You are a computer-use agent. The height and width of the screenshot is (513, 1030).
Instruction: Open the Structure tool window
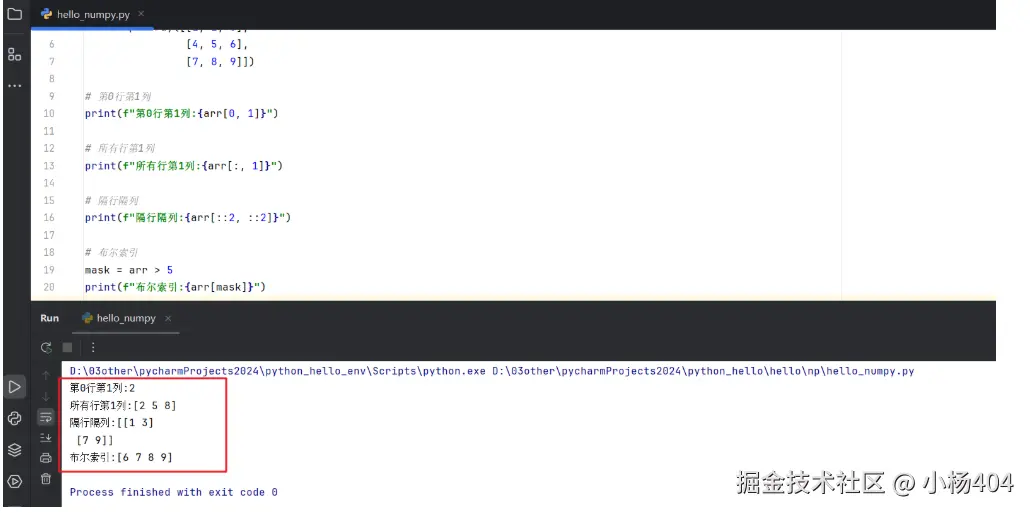click(x=14, y=53)
